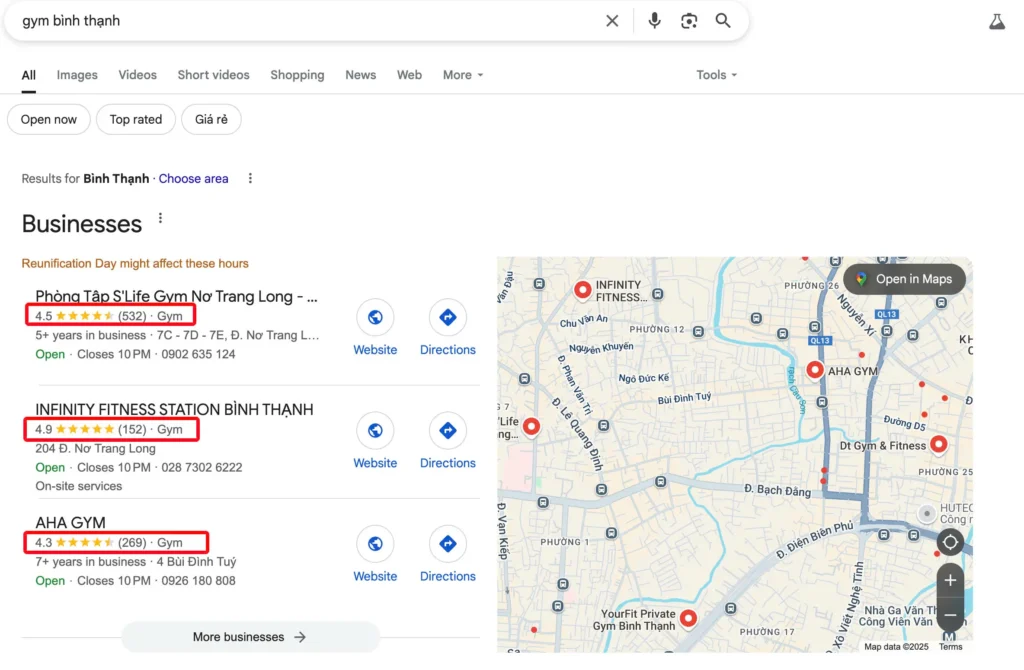The image size is (1024, 670).
Task: Click Đ. Điện Biên Phủ label on map
Action: coord(815,540)
